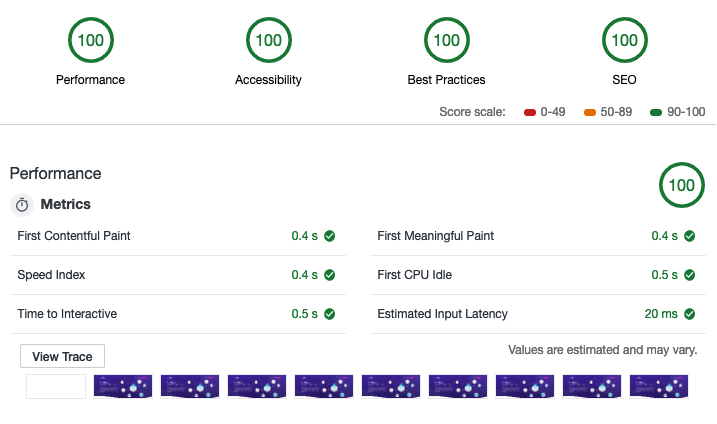Click the green check next to First Contentful Paint
This screenshot has width=717, height=424.
tap(329, 236)
